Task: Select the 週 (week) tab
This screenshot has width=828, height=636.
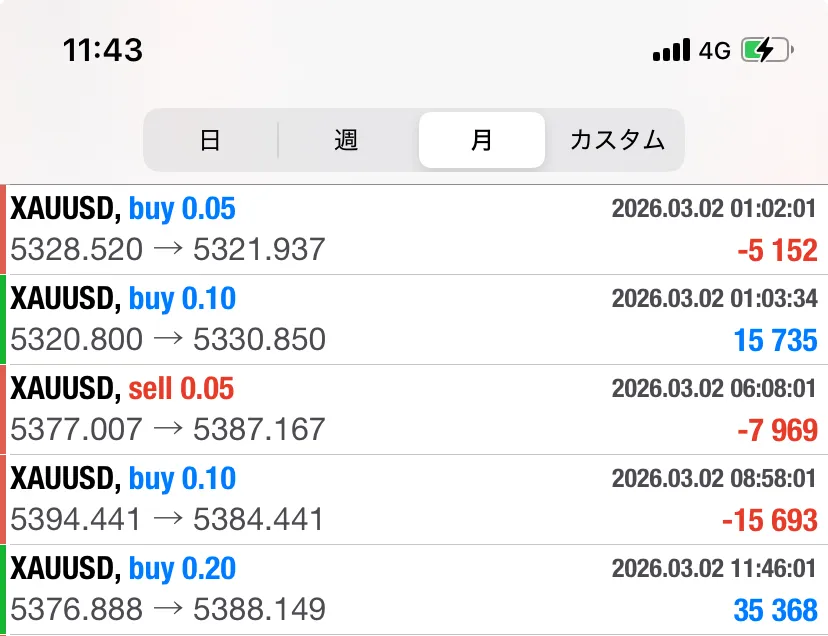Action: click(346, 140)
